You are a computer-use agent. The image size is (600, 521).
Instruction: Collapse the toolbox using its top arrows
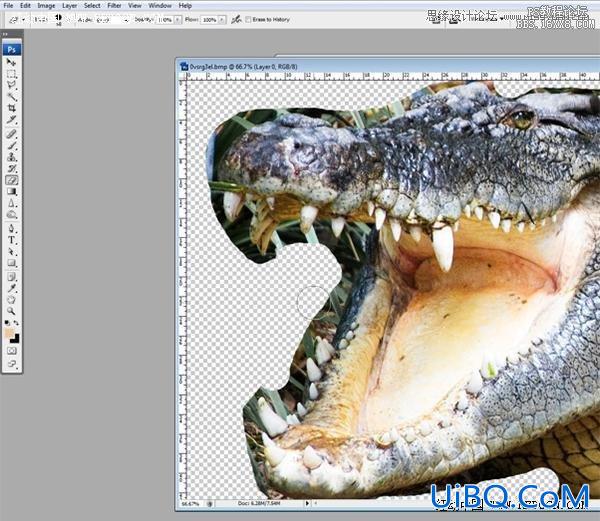click(5, 34)
